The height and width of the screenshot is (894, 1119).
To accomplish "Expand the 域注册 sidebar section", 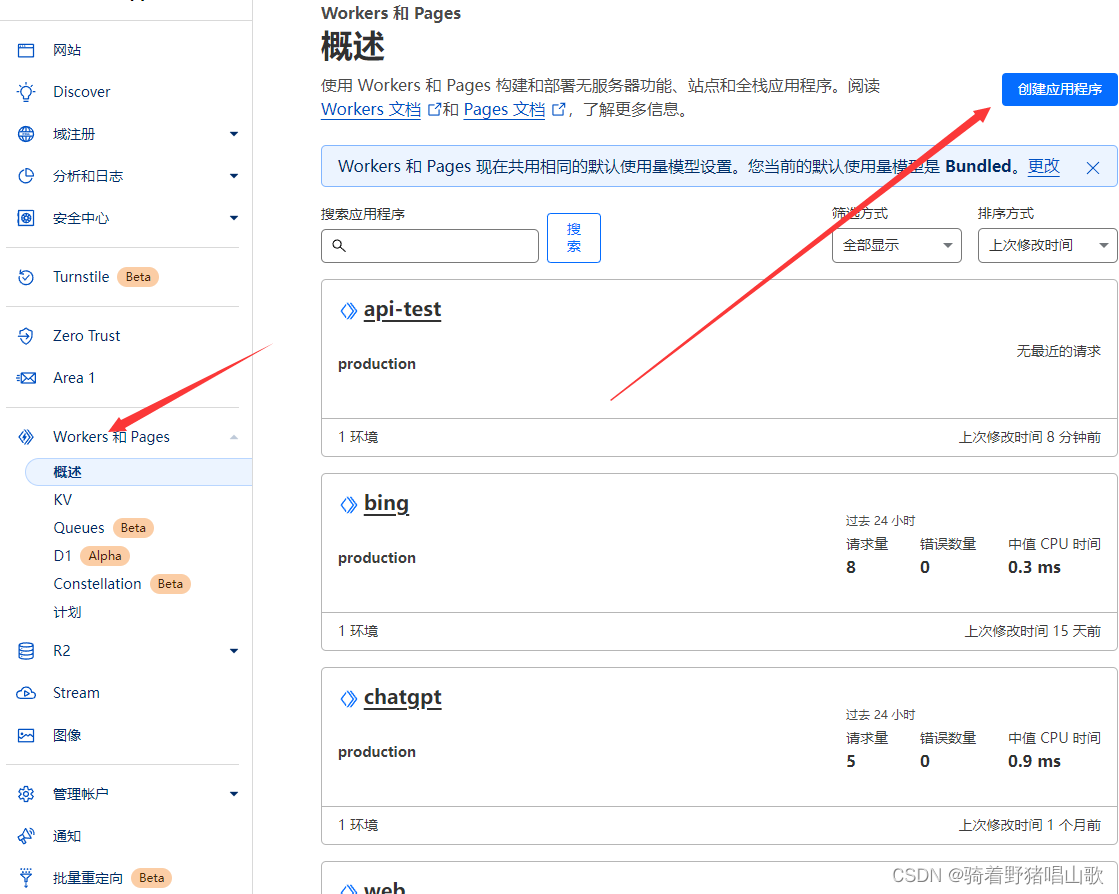I will [x=233, y=134].
